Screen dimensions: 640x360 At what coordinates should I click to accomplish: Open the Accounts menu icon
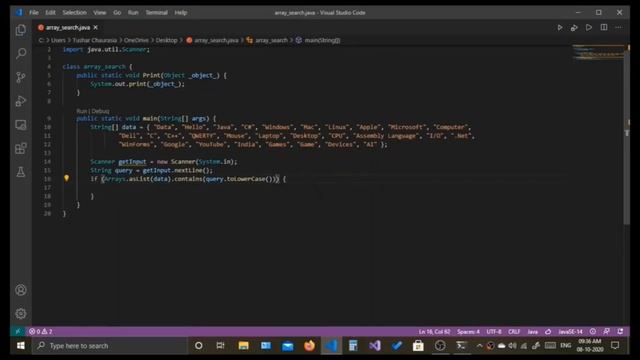(21, 290)
